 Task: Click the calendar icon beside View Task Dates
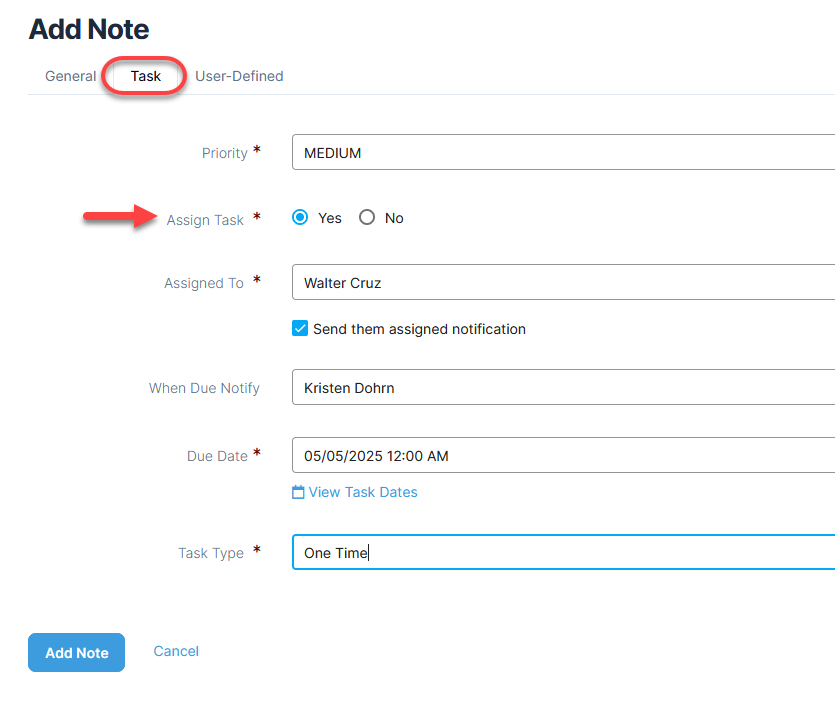298,492
